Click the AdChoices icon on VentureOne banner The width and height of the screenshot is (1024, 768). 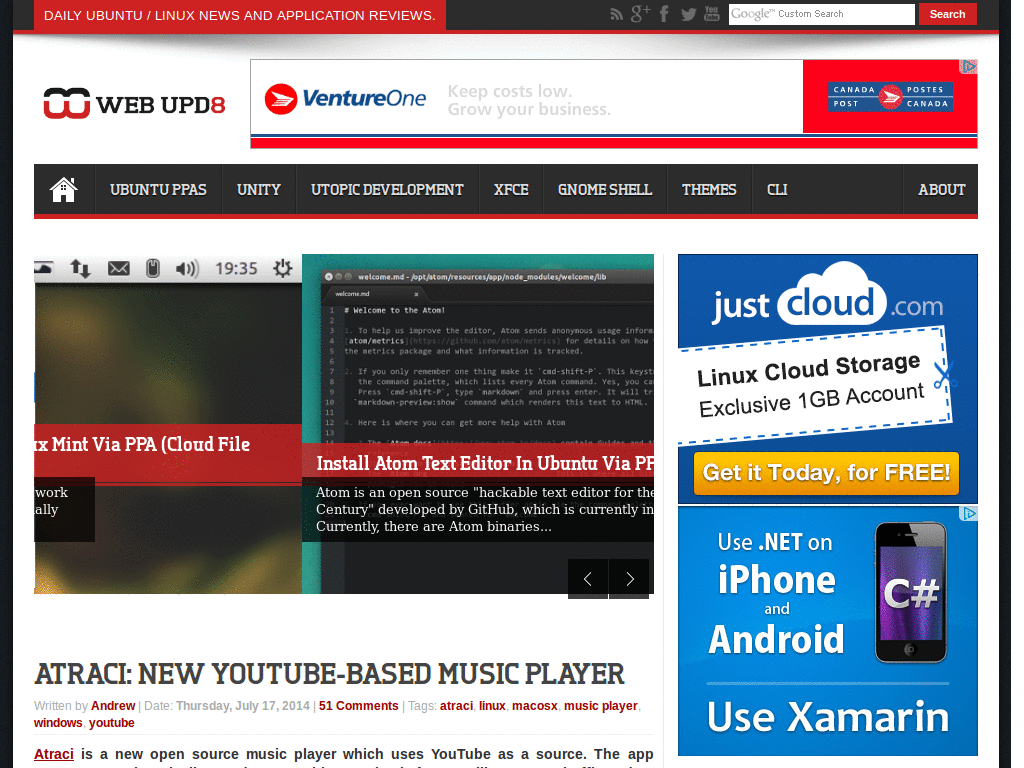968,67
